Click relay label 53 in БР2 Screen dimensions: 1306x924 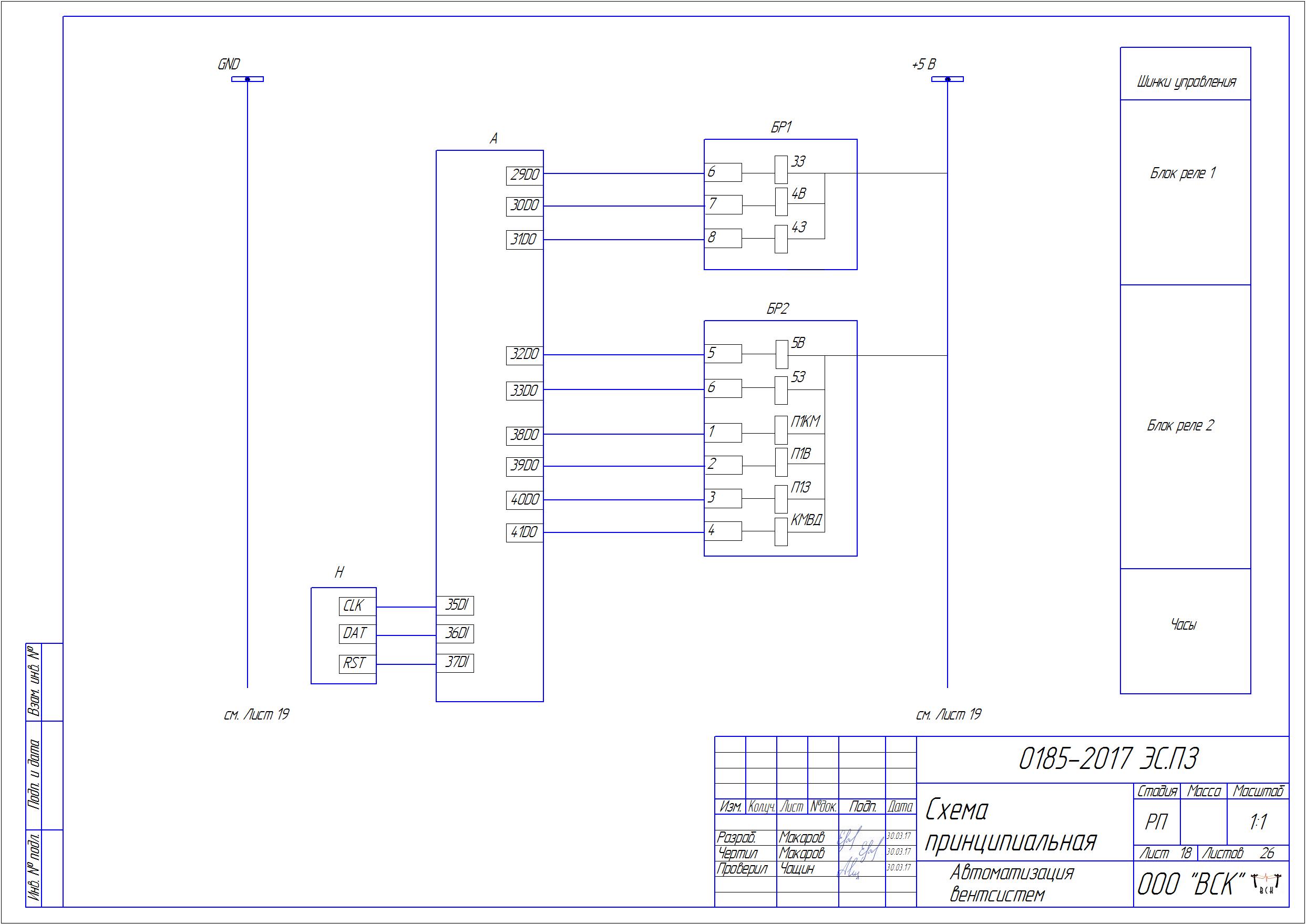tap(798, 377)
